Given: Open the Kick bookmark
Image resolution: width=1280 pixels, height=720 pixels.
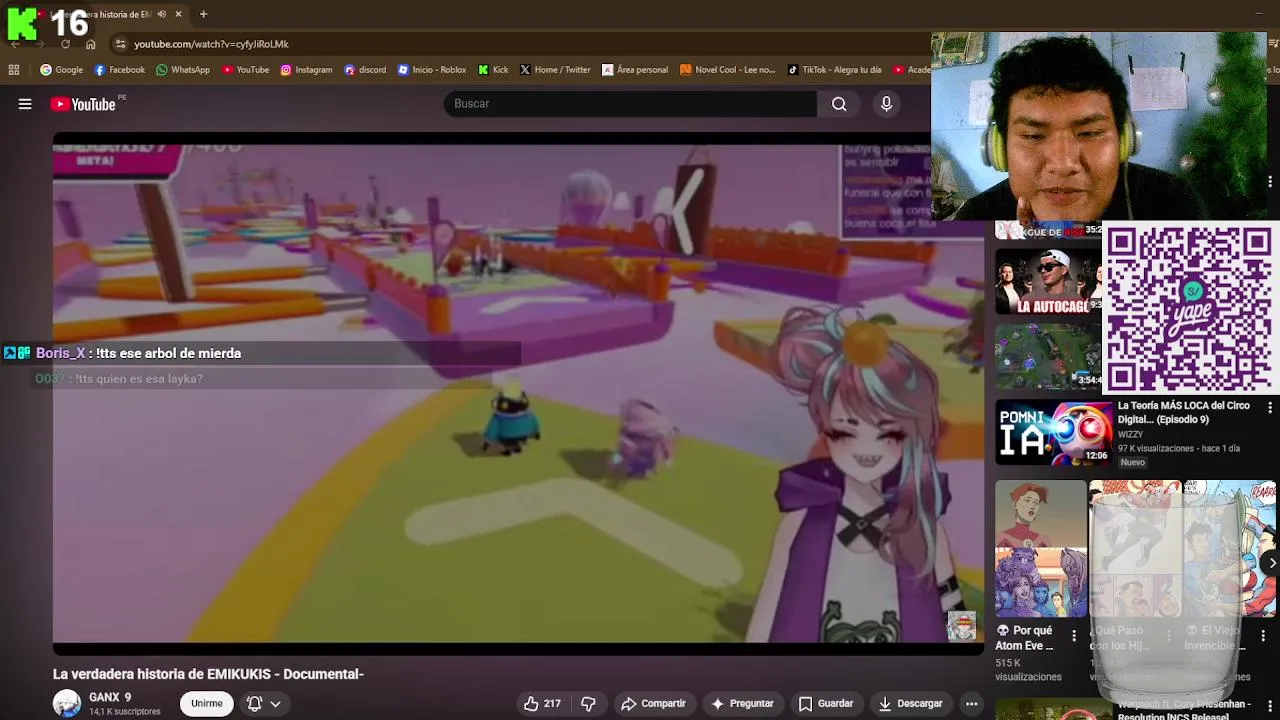Looking at the screenshot, I should pos(493,70).
